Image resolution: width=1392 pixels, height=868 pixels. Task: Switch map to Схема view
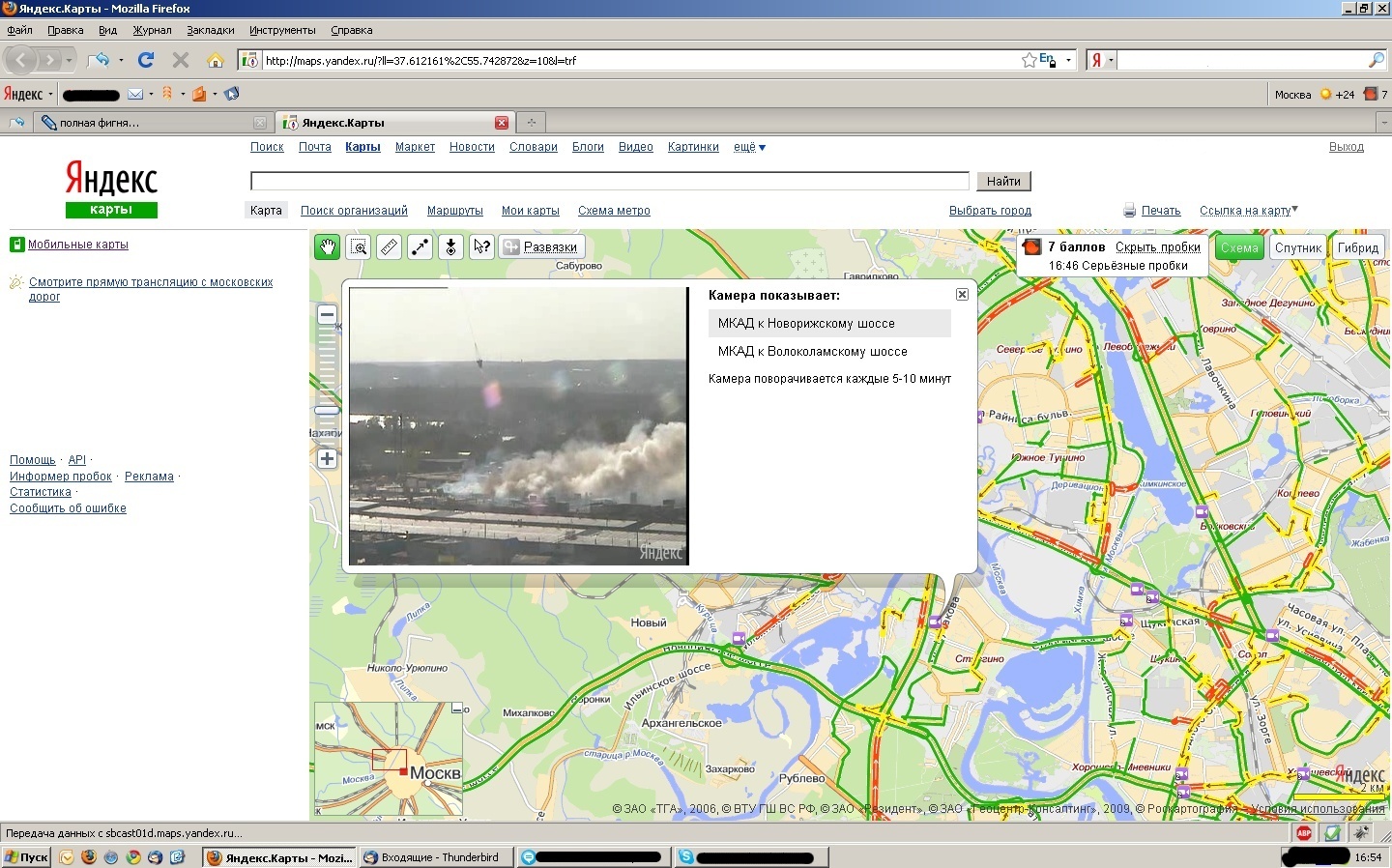1238,248
